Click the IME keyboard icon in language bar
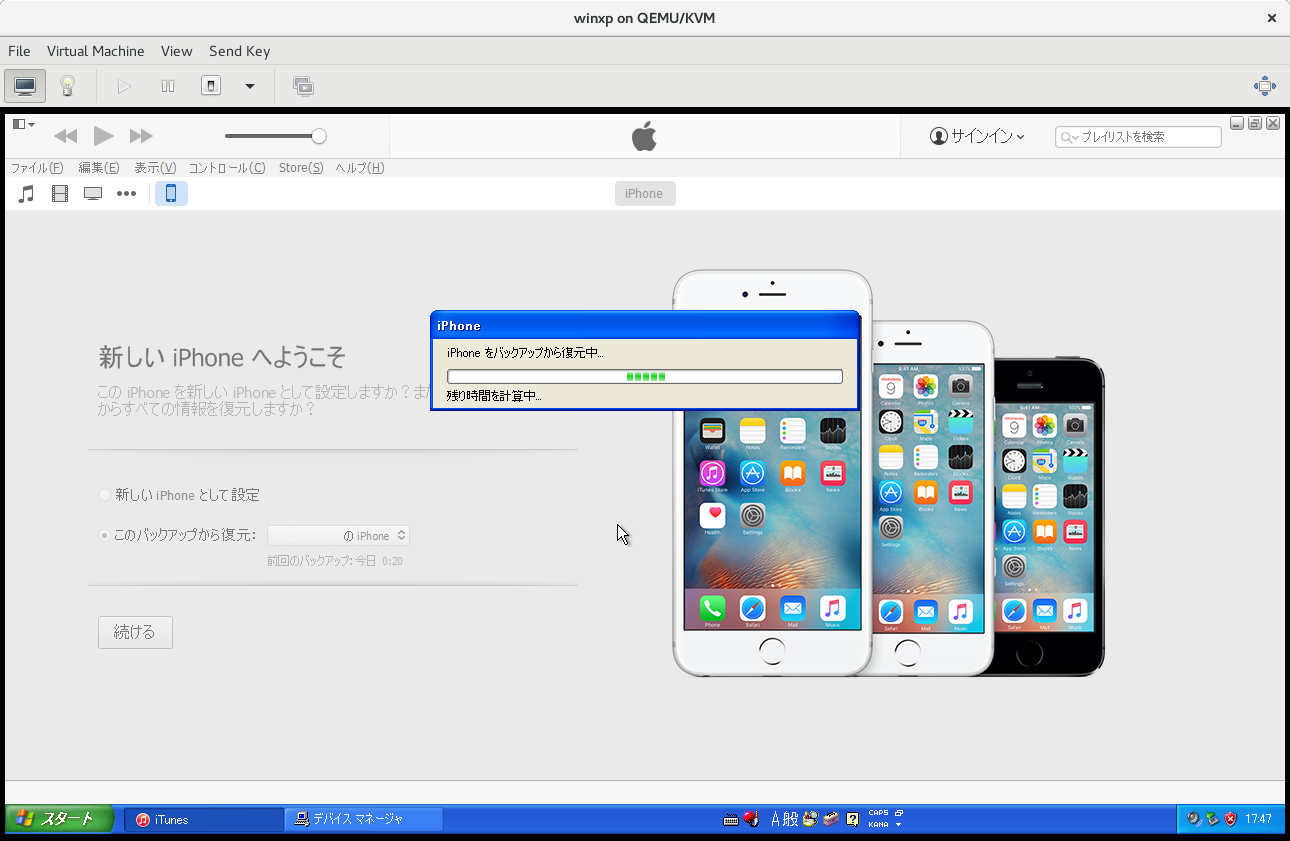Viewport: 1290px width, 841px height. tap(731, 819)
